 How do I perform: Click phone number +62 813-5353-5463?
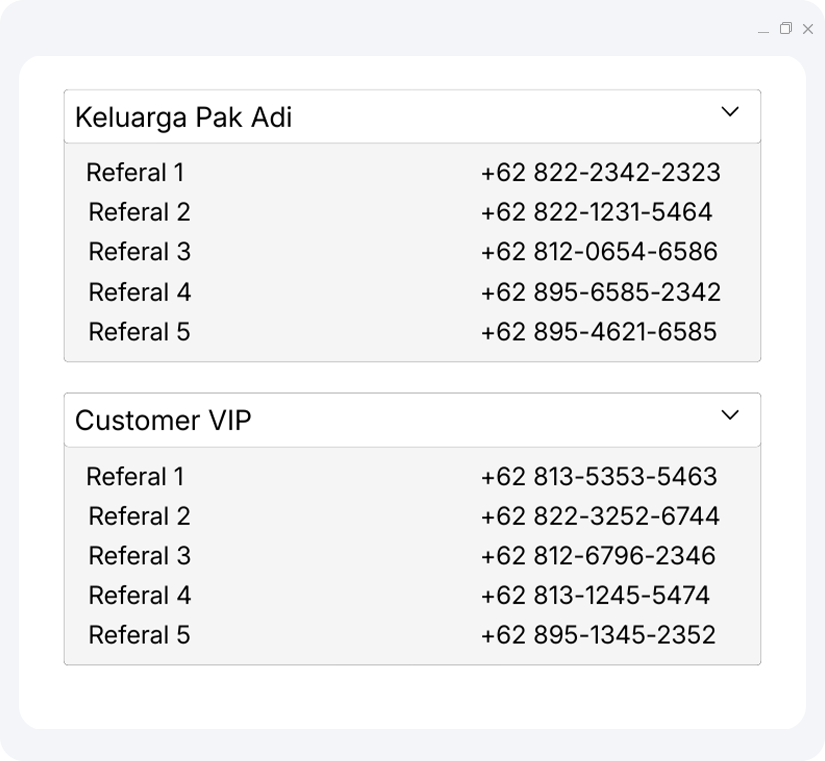[x=598, y=477]
